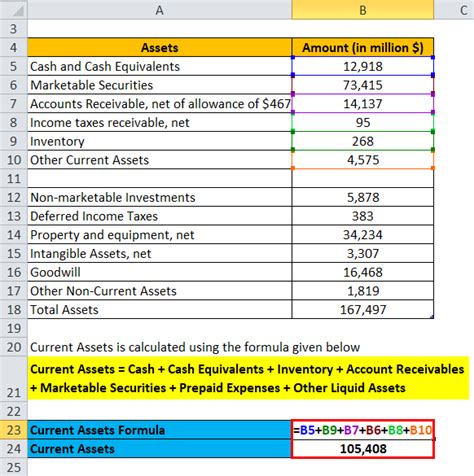
Task: Select the result value 105,408 cell
Action: (x=363, y=449)
